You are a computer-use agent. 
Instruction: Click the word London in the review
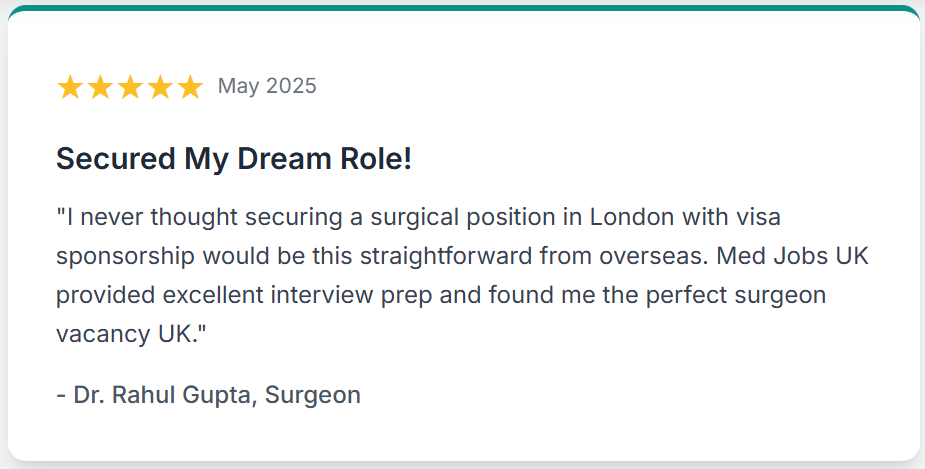pos(632,217)
